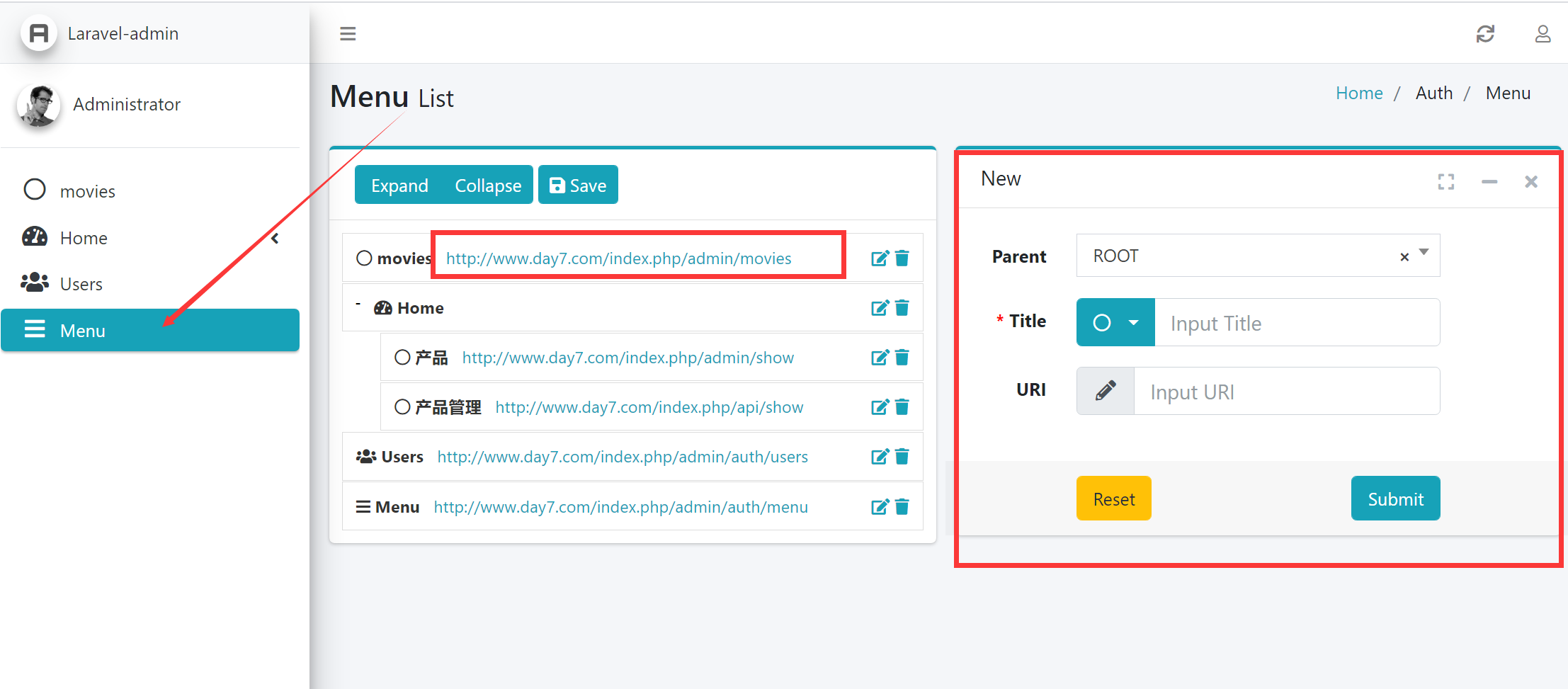1568x689 pixels.
Task: Open Home in the sidebar
Action: pyautogui.click(x=150, y=238)
